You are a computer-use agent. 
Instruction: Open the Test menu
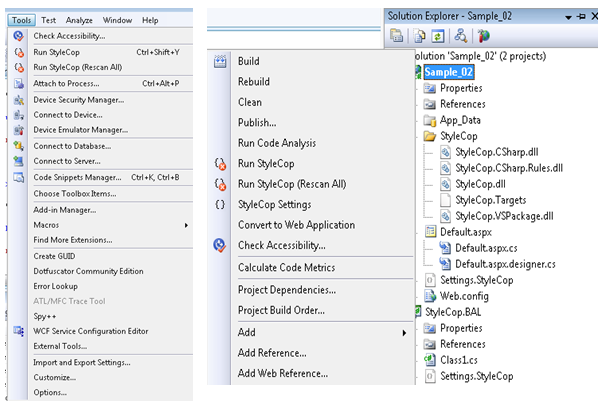49,20
